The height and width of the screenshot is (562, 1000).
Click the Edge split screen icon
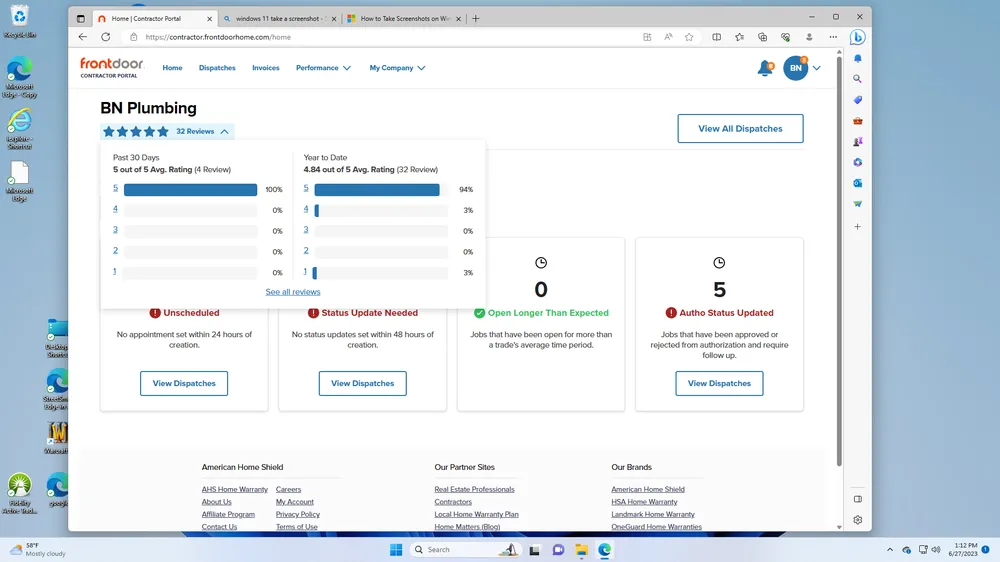coord(716,37)
